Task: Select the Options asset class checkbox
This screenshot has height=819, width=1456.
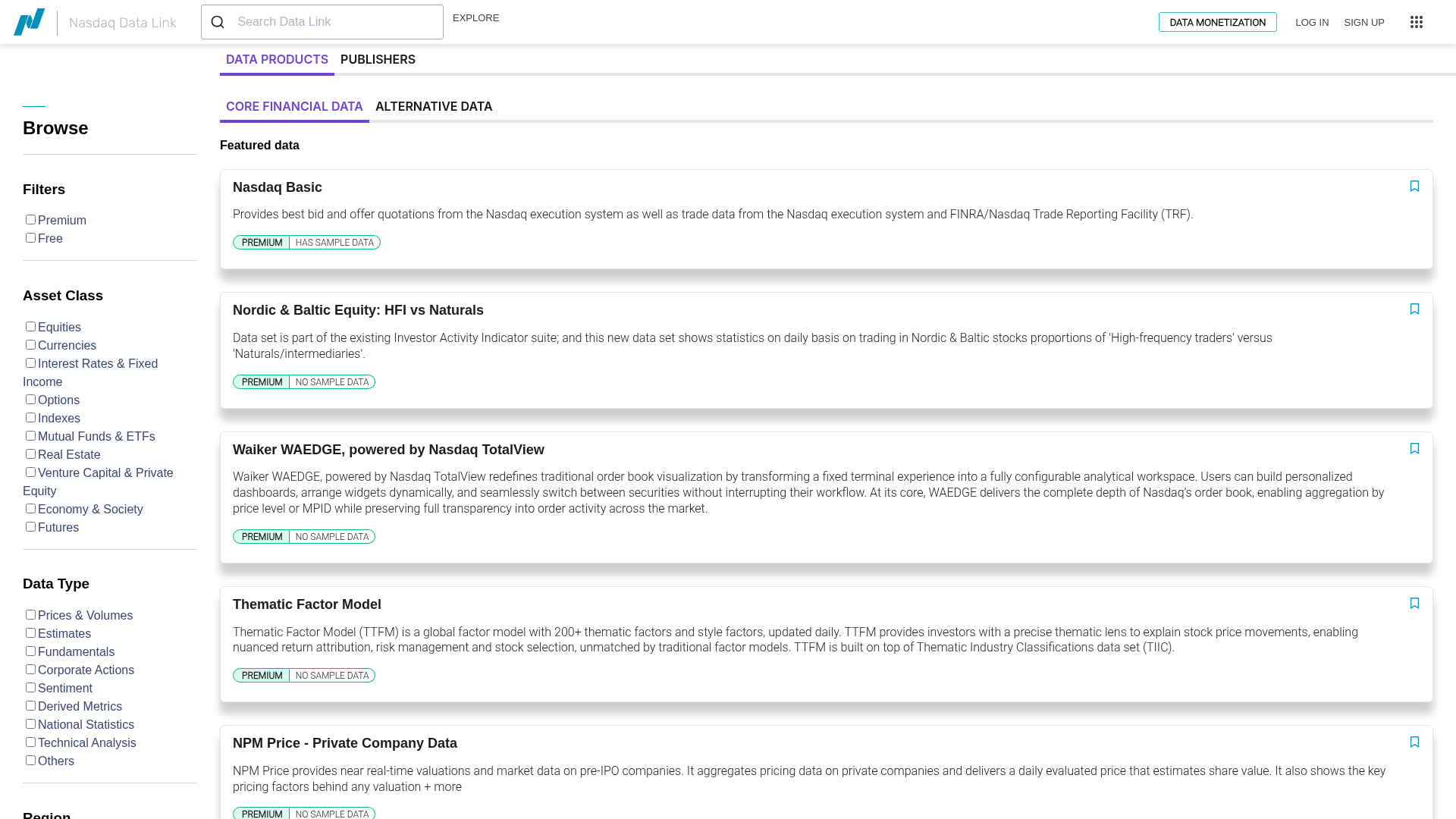Action: pyautogui.click(x=30, y=400)
